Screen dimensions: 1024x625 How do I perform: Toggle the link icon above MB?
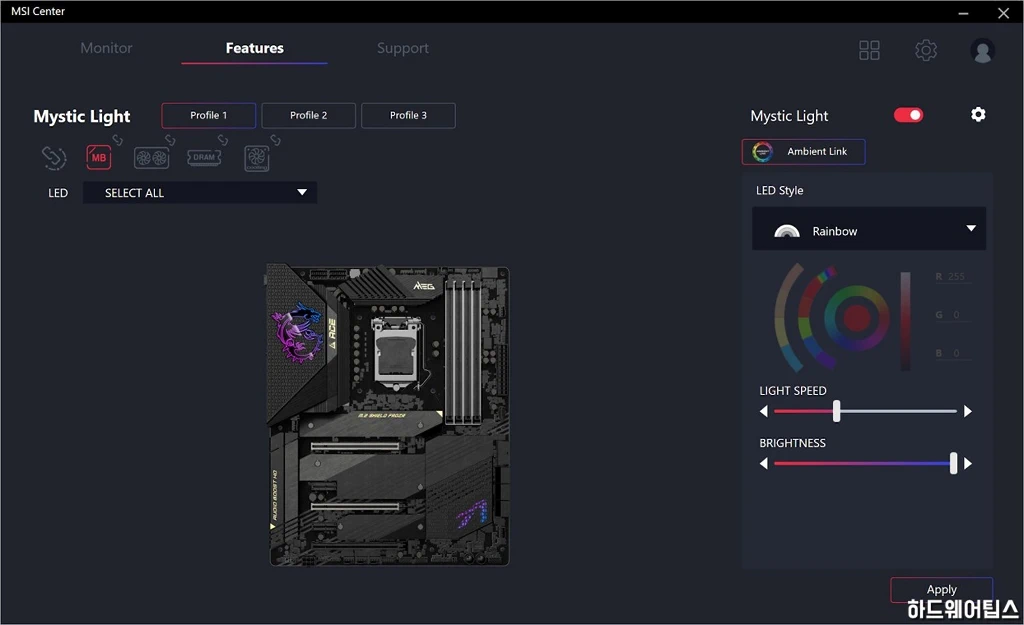pos(118,140)
